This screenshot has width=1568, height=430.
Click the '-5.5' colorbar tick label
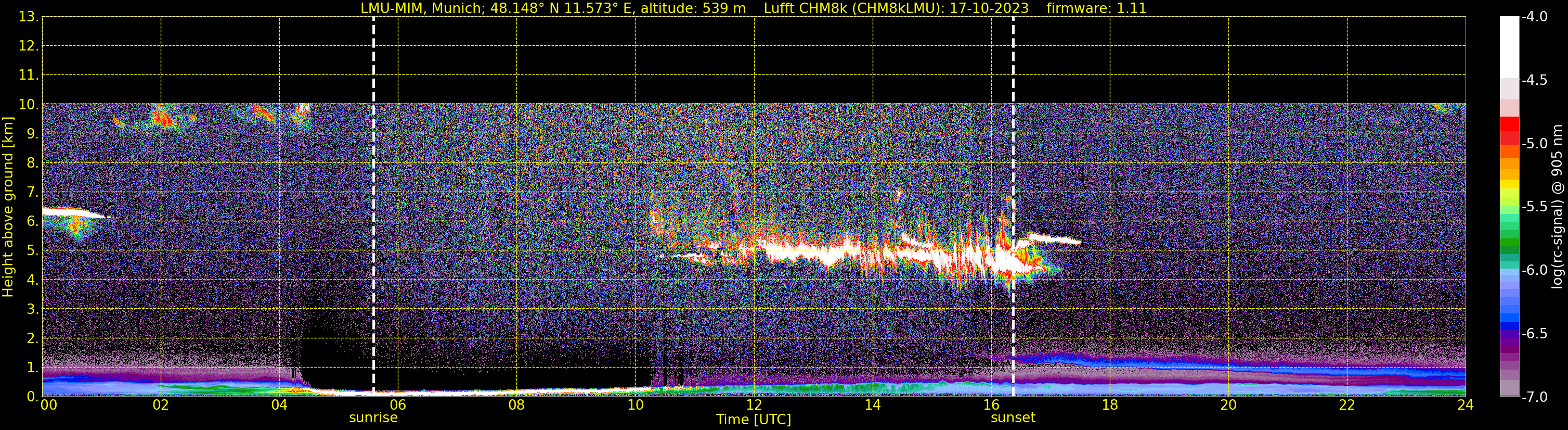(1535, 207)
